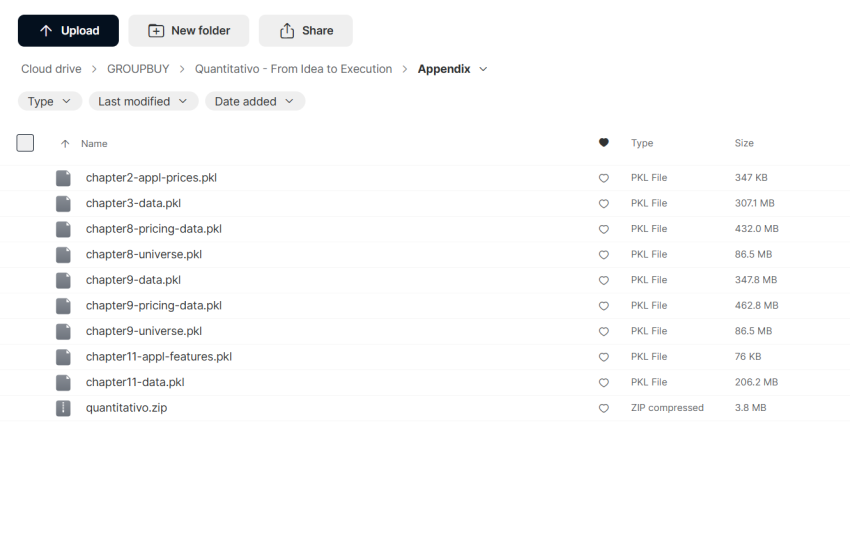
Task: Click the quantitativo.zip archive file icon
Action: coord(63,408)
